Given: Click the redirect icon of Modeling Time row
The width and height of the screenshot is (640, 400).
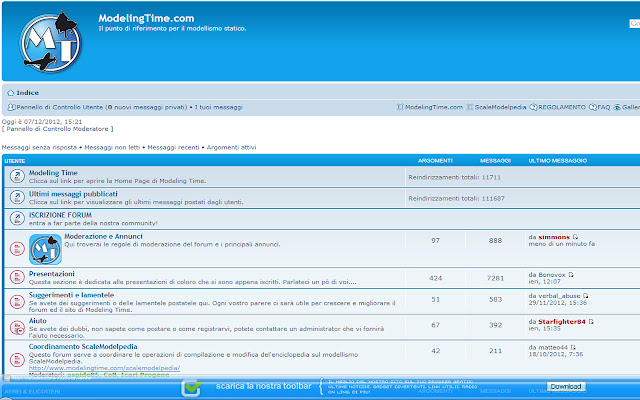Looking at the screenshot, I should coord(17,176).
